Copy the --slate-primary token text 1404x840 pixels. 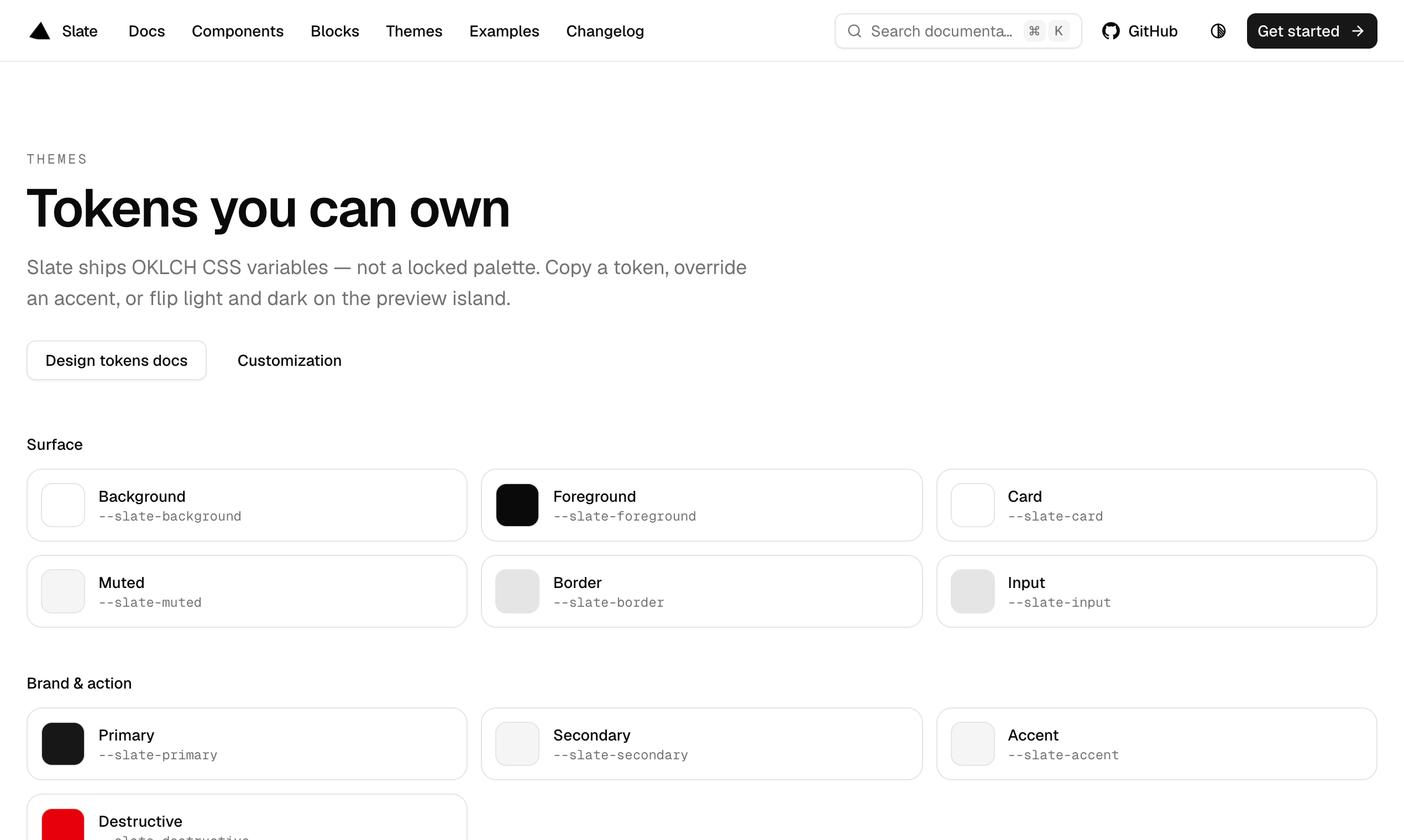158,755
